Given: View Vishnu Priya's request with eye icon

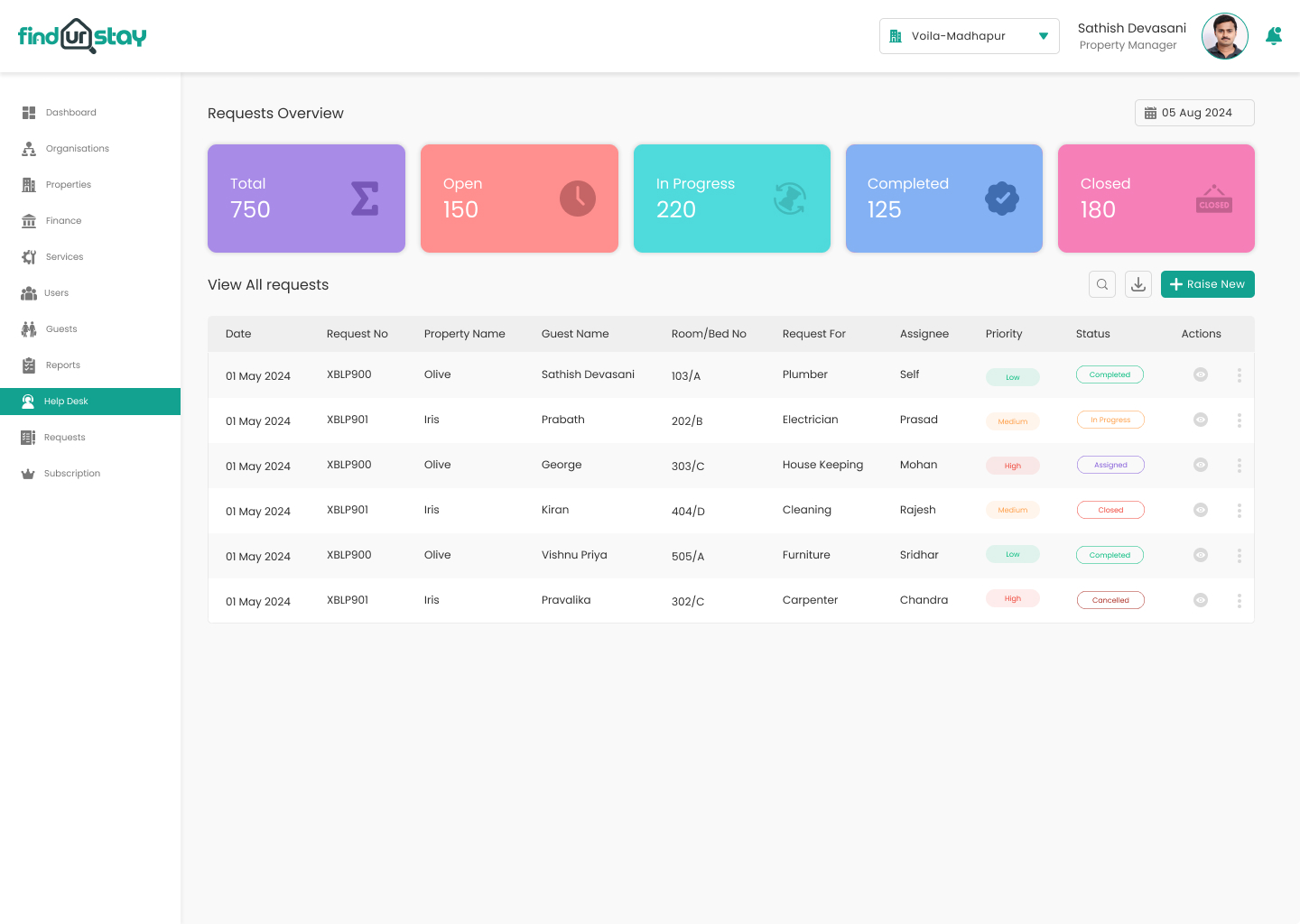Looking at the screenshot, I should 1201,555.
